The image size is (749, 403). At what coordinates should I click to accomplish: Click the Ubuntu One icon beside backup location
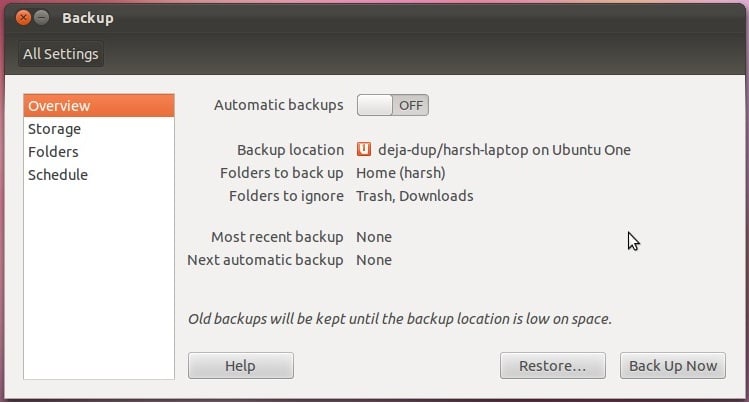click(364, 150)
